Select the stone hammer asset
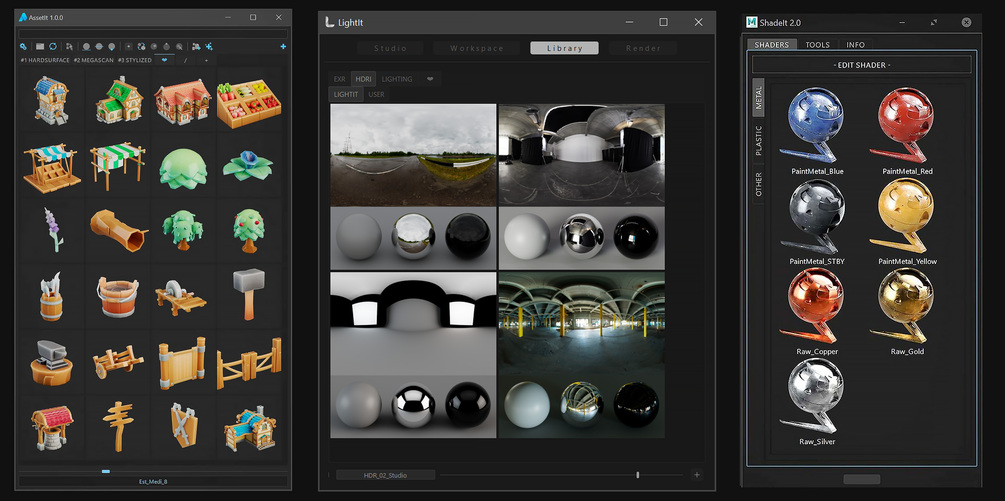 pyautogui.click(x=248, y=294)
